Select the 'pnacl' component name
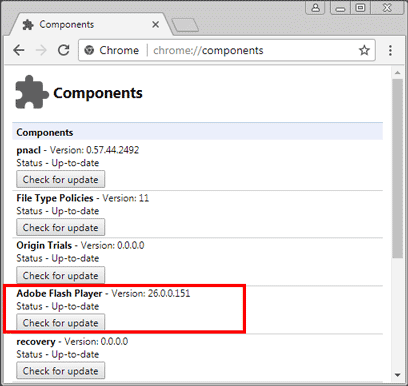 [x=29, y=150]
